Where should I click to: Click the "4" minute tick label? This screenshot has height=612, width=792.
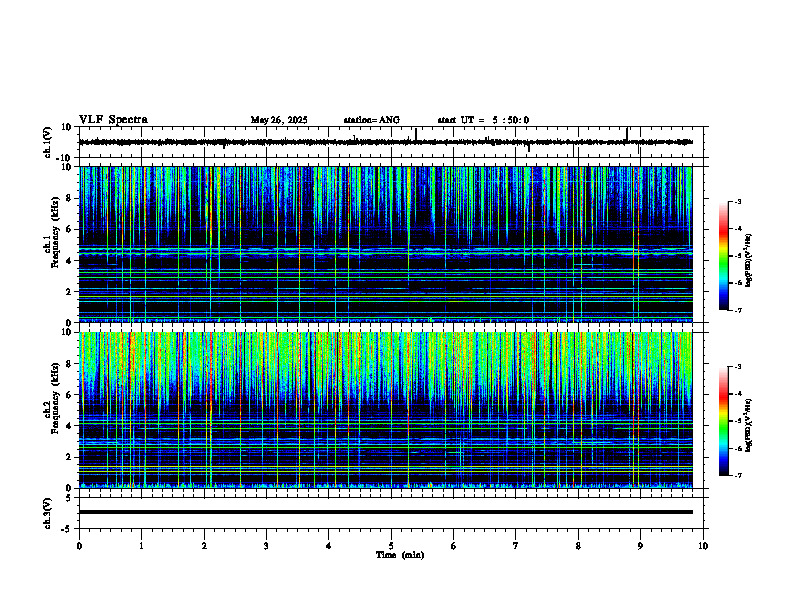329,546
